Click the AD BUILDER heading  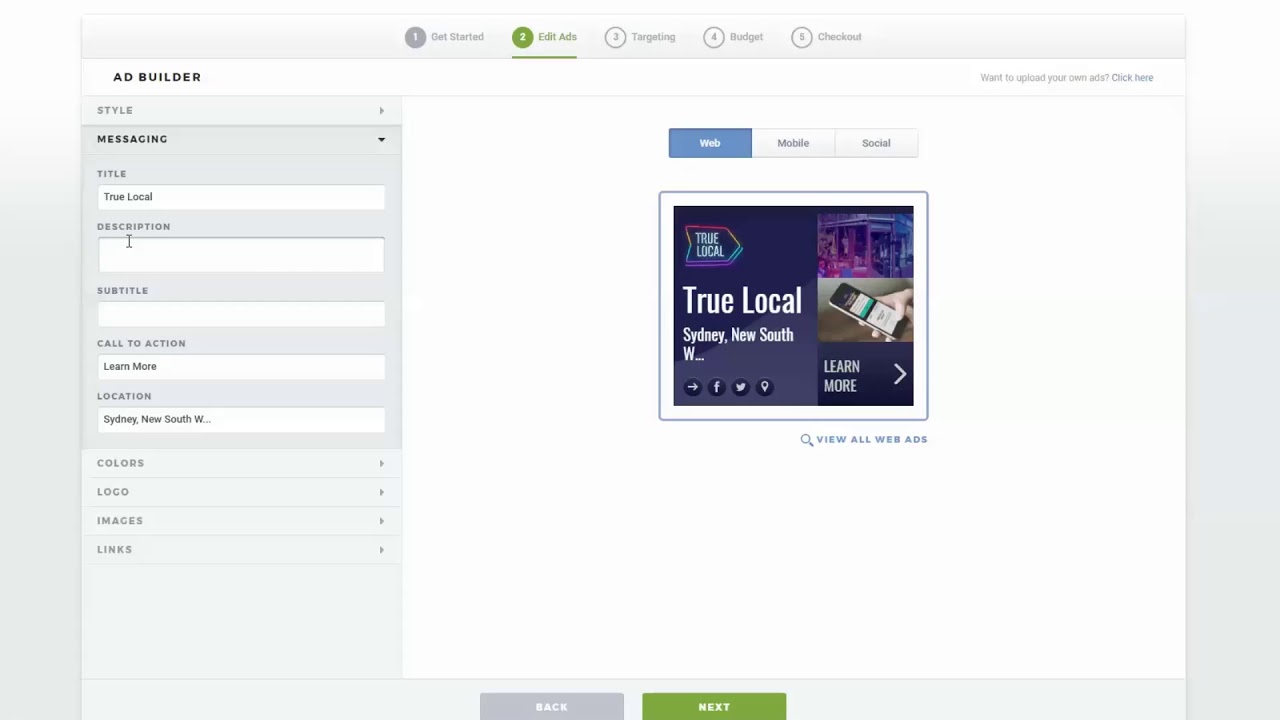coord(157,77)
